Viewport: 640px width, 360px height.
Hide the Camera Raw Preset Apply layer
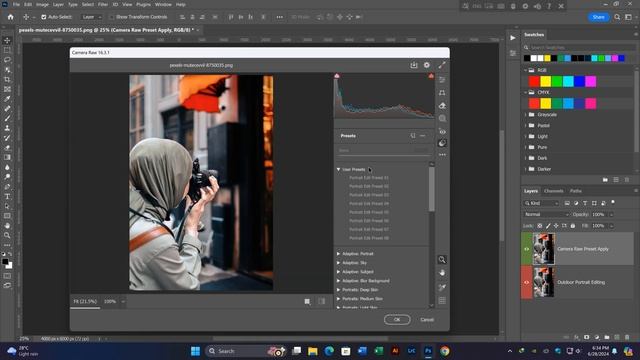[x=527, y=249]
